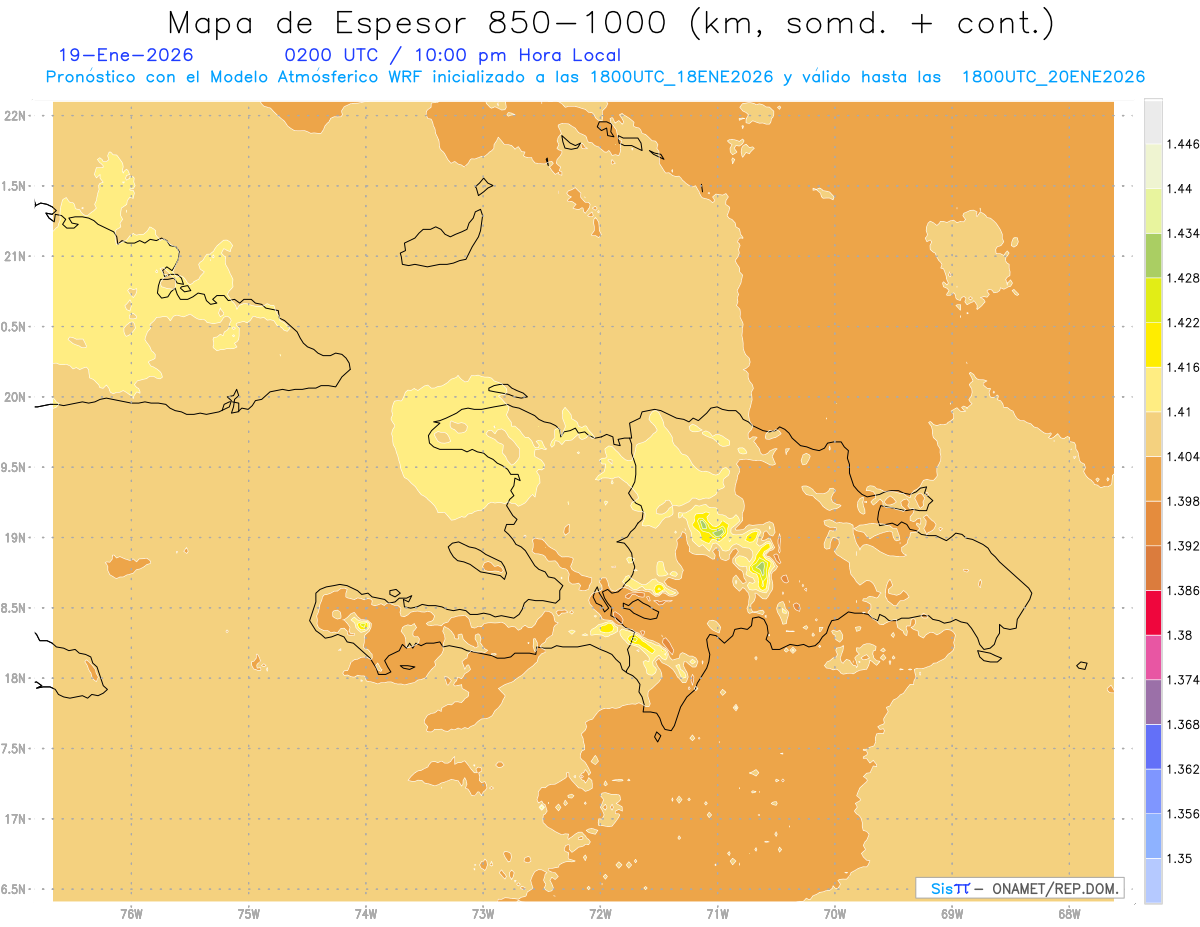Click the legend value '1.446'

(1184, 144)
